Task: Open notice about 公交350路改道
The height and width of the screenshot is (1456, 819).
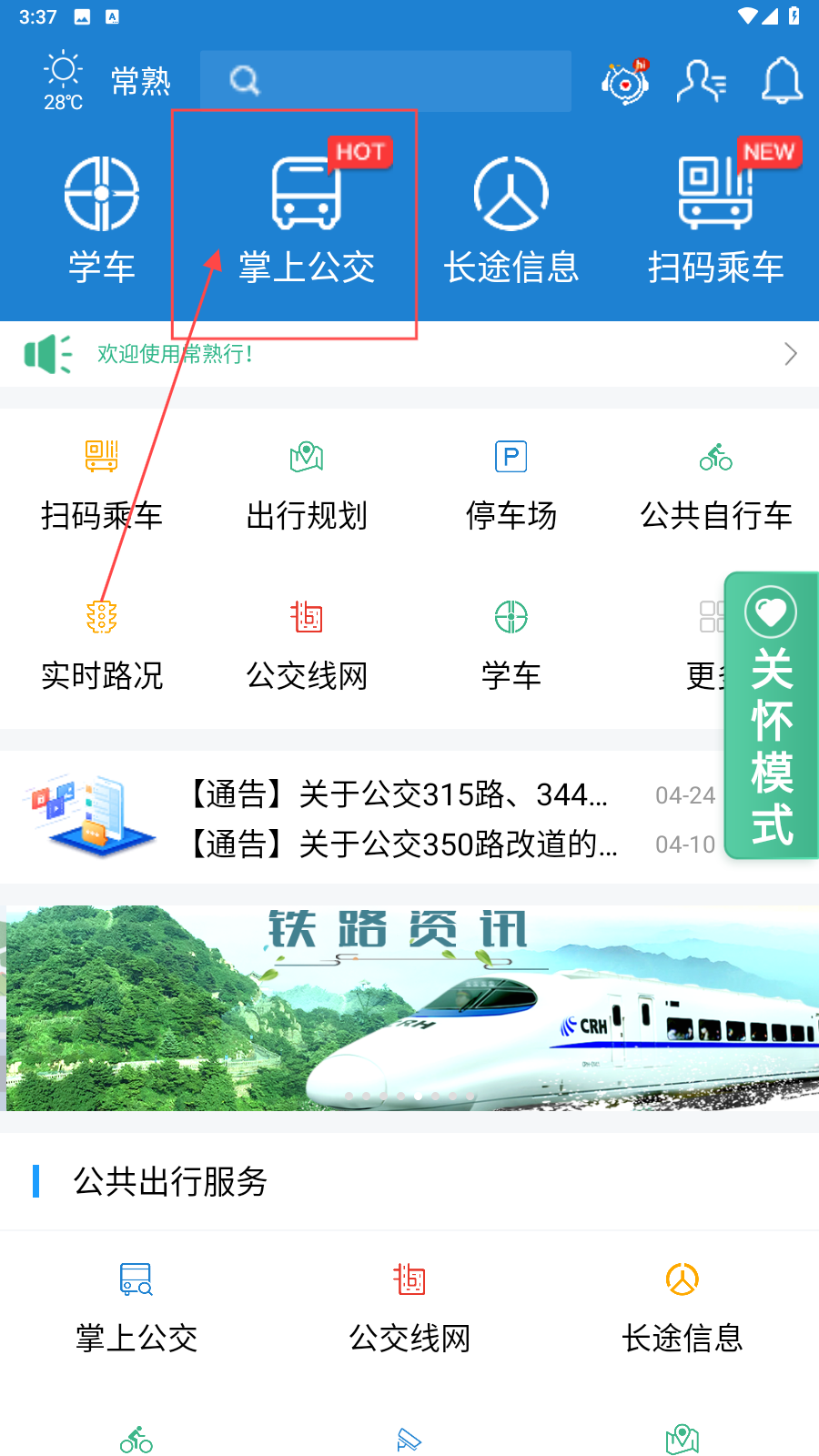Action: [x=402, y=844]
